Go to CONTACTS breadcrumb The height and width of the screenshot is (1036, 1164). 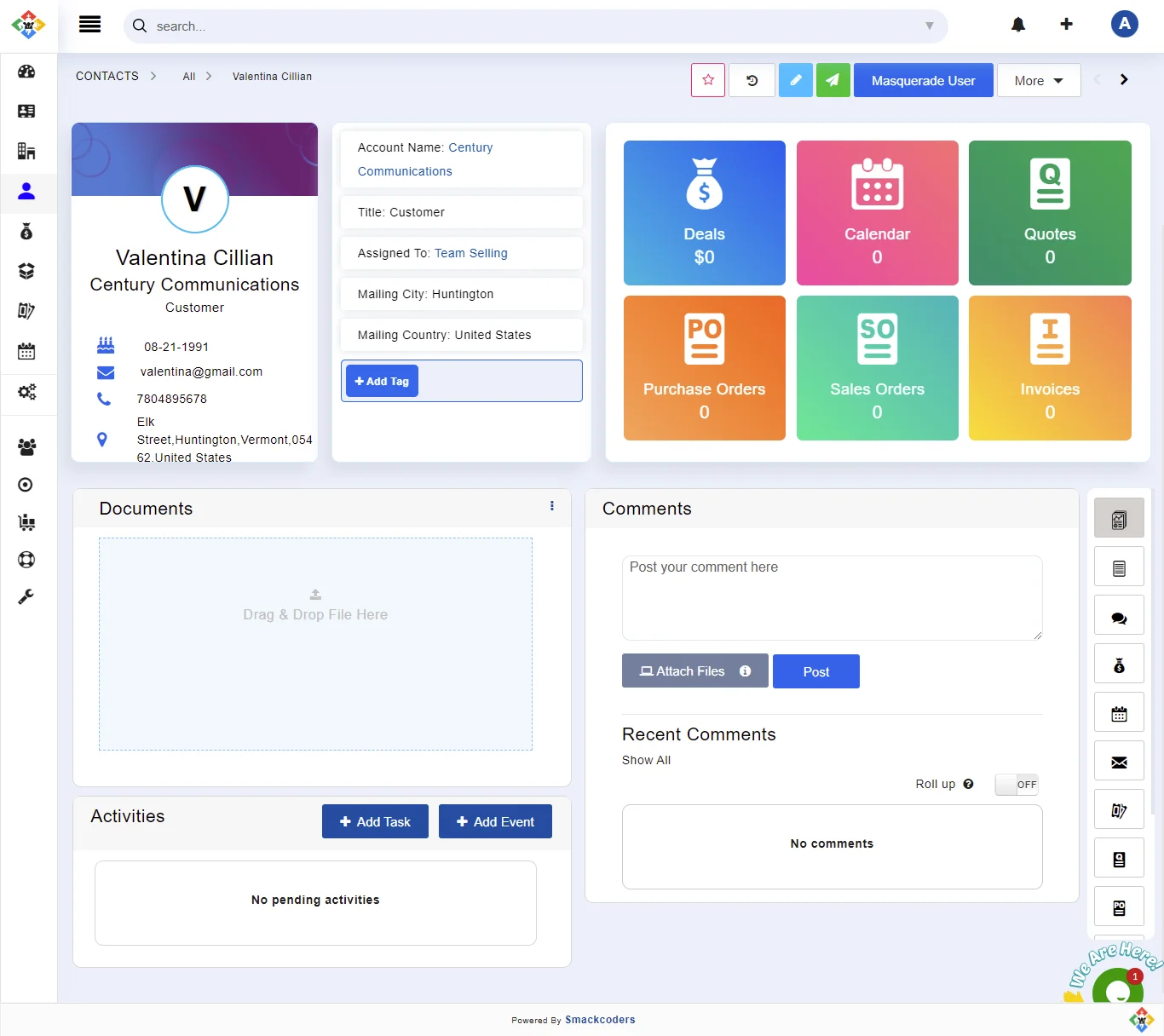[x=107, y=76]
